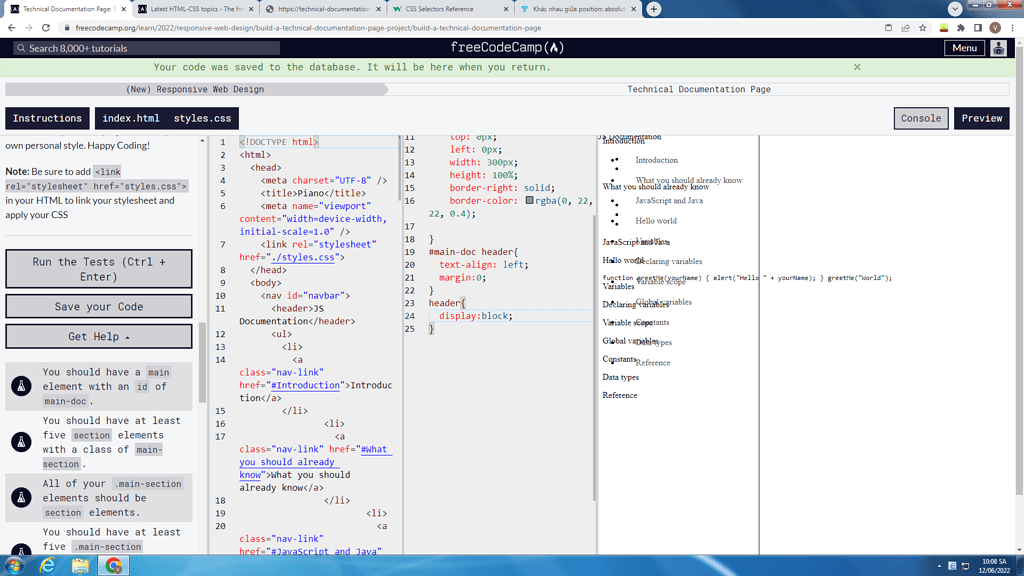Screen dimensions: 1024x576
Task: Toggle the Console panel
Action: (x=920, y=118)
